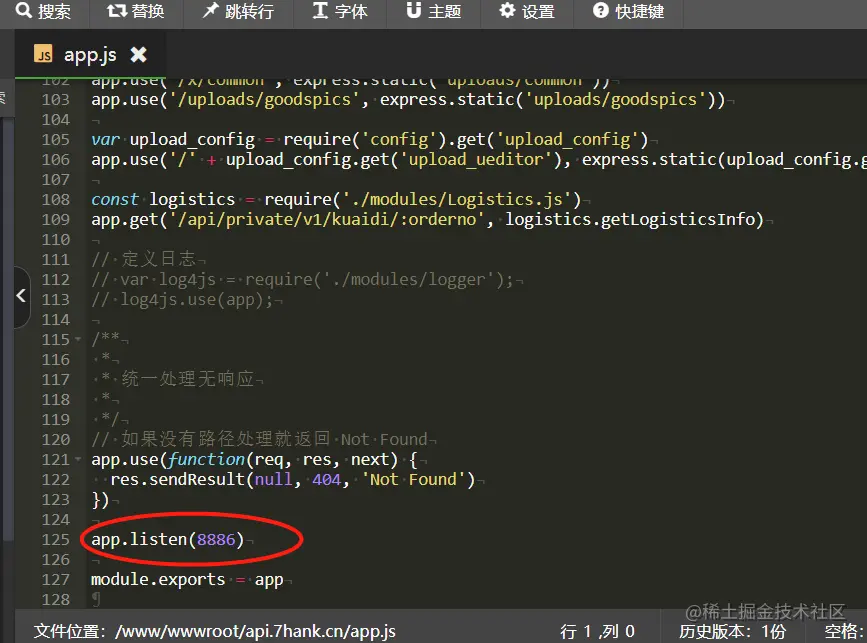Click the commented log4js require line
The height and width of the screenshot is (643, 867).
[302, 279]
